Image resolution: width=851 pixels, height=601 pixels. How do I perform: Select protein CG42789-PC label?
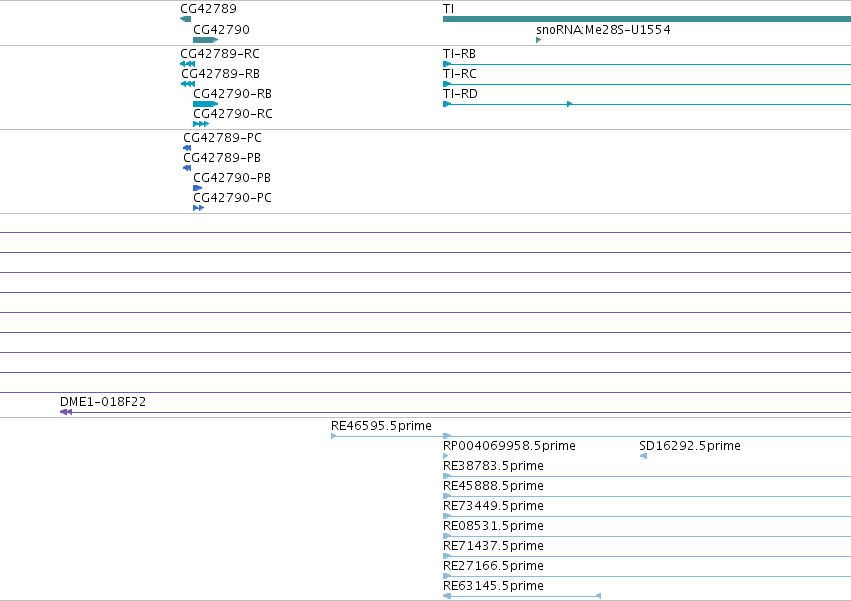coord(222,138)
